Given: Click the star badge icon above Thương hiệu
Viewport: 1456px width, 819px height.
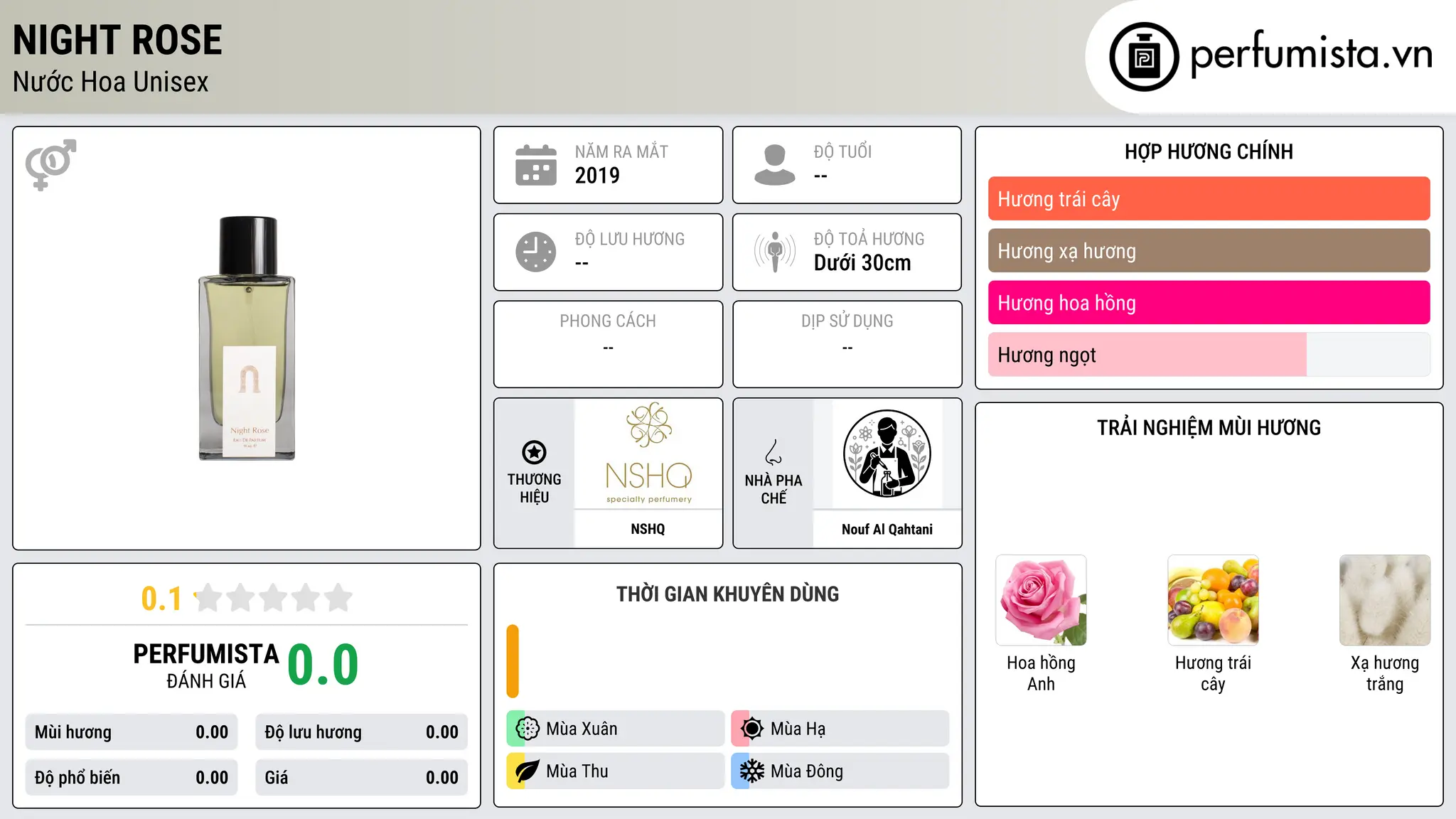Looking at the screenshot, I should pos(534,452).
